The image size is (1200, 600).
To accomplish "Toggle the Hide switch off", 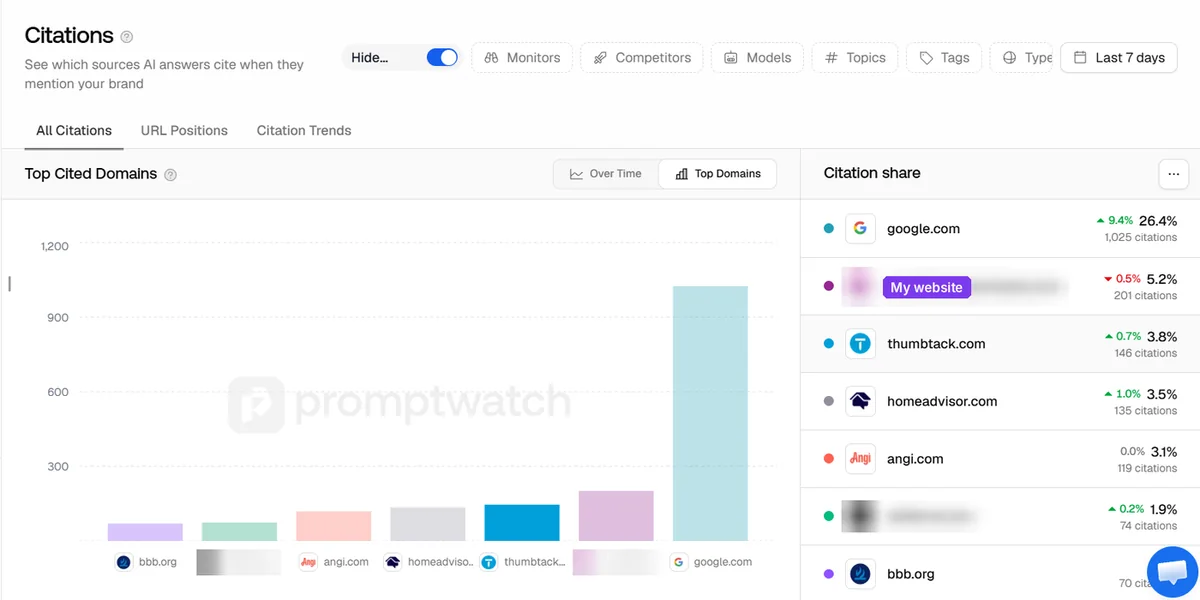I will [x=442, y=58].
